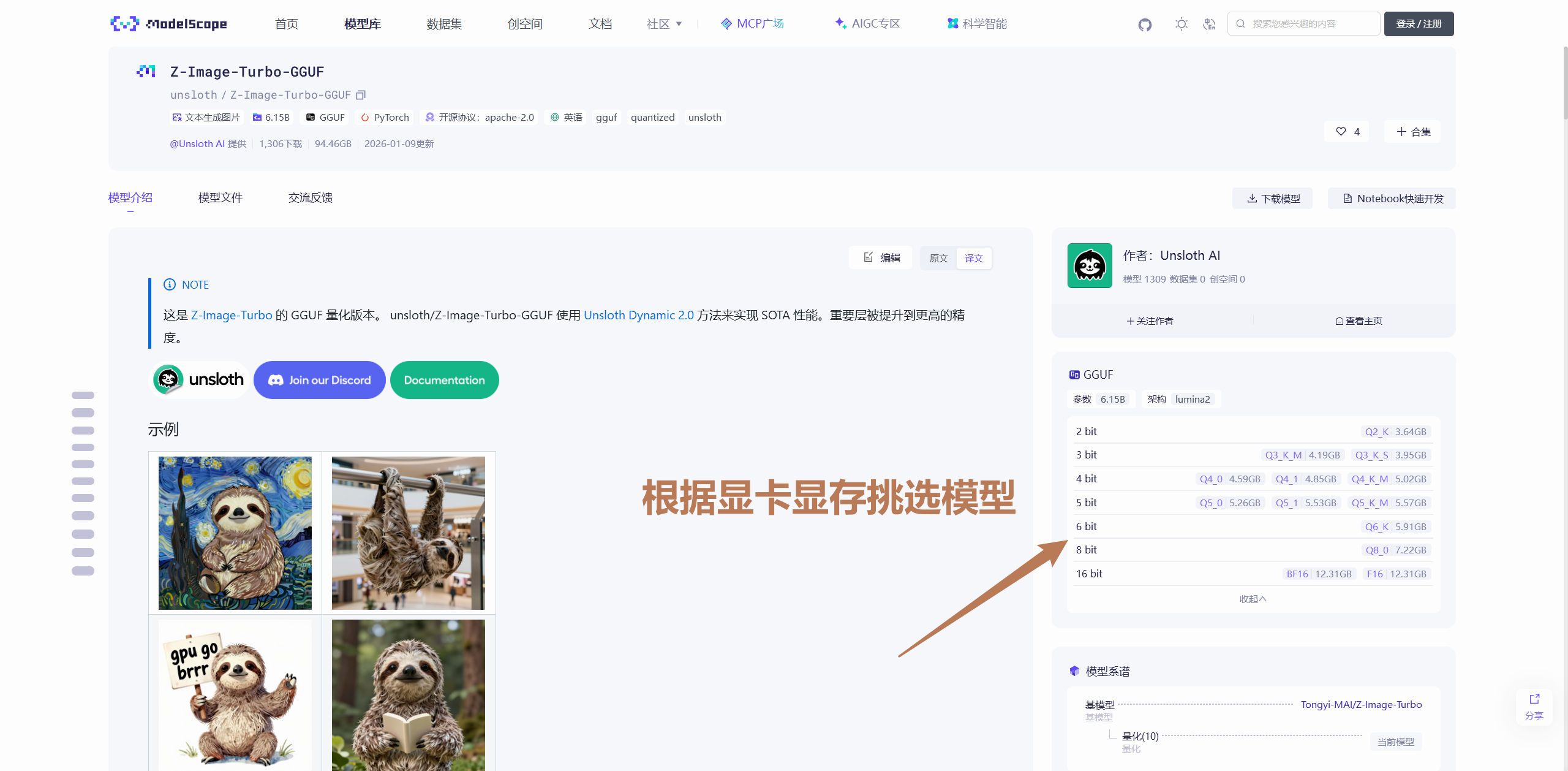Click the PyTorch framework tag
Screen dimensions: 1568x771
click(x=385, y=117)
